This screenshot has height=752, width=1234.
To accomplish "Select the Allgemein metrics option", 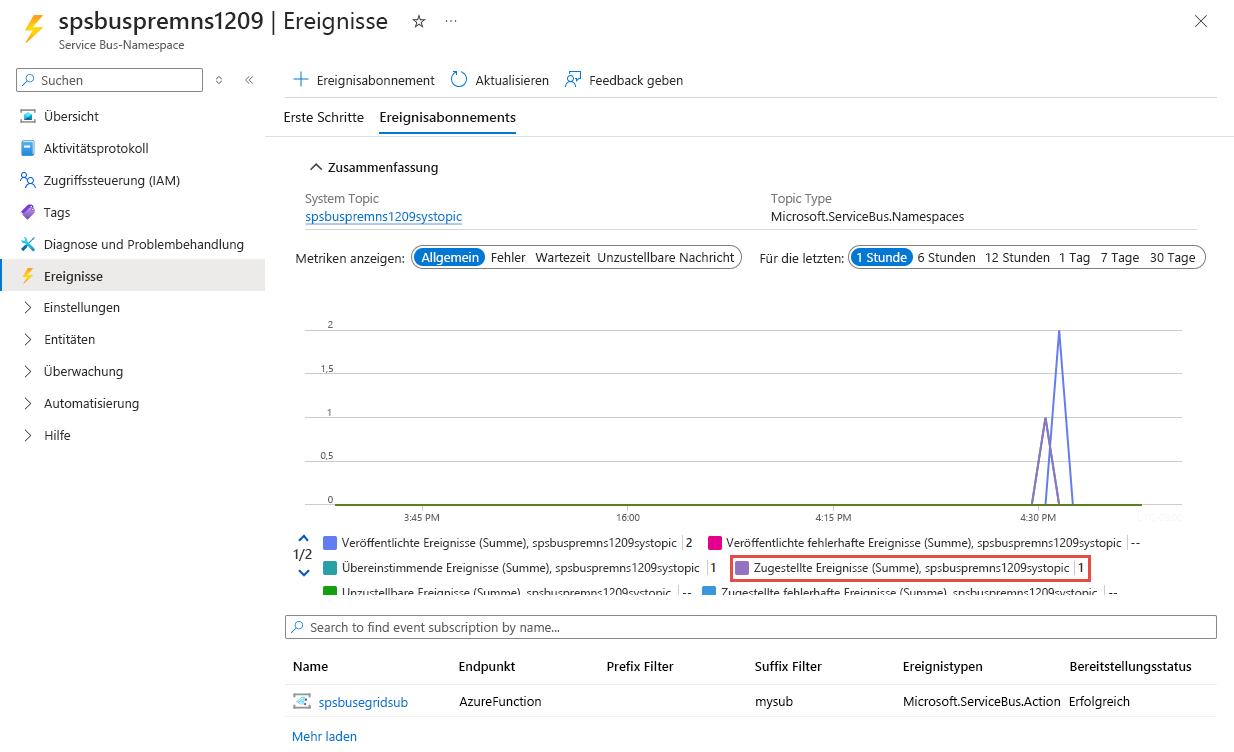I will 449,257.
